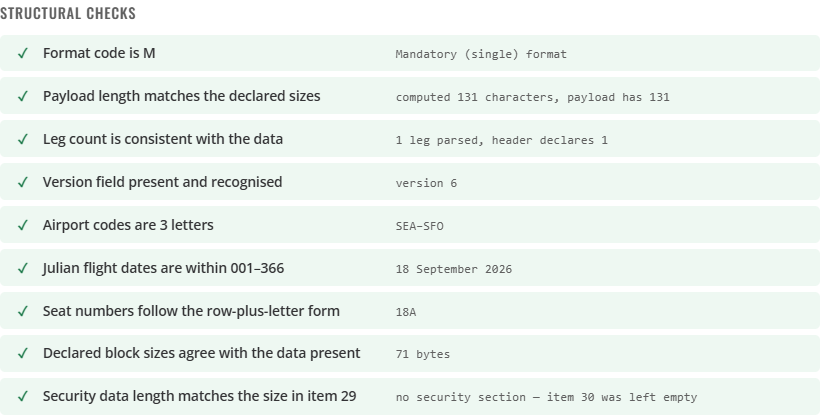Click the checkmark next to Payload length check
Image resolution: width=820 pixels, height=415 pixels.
(22, 96)
